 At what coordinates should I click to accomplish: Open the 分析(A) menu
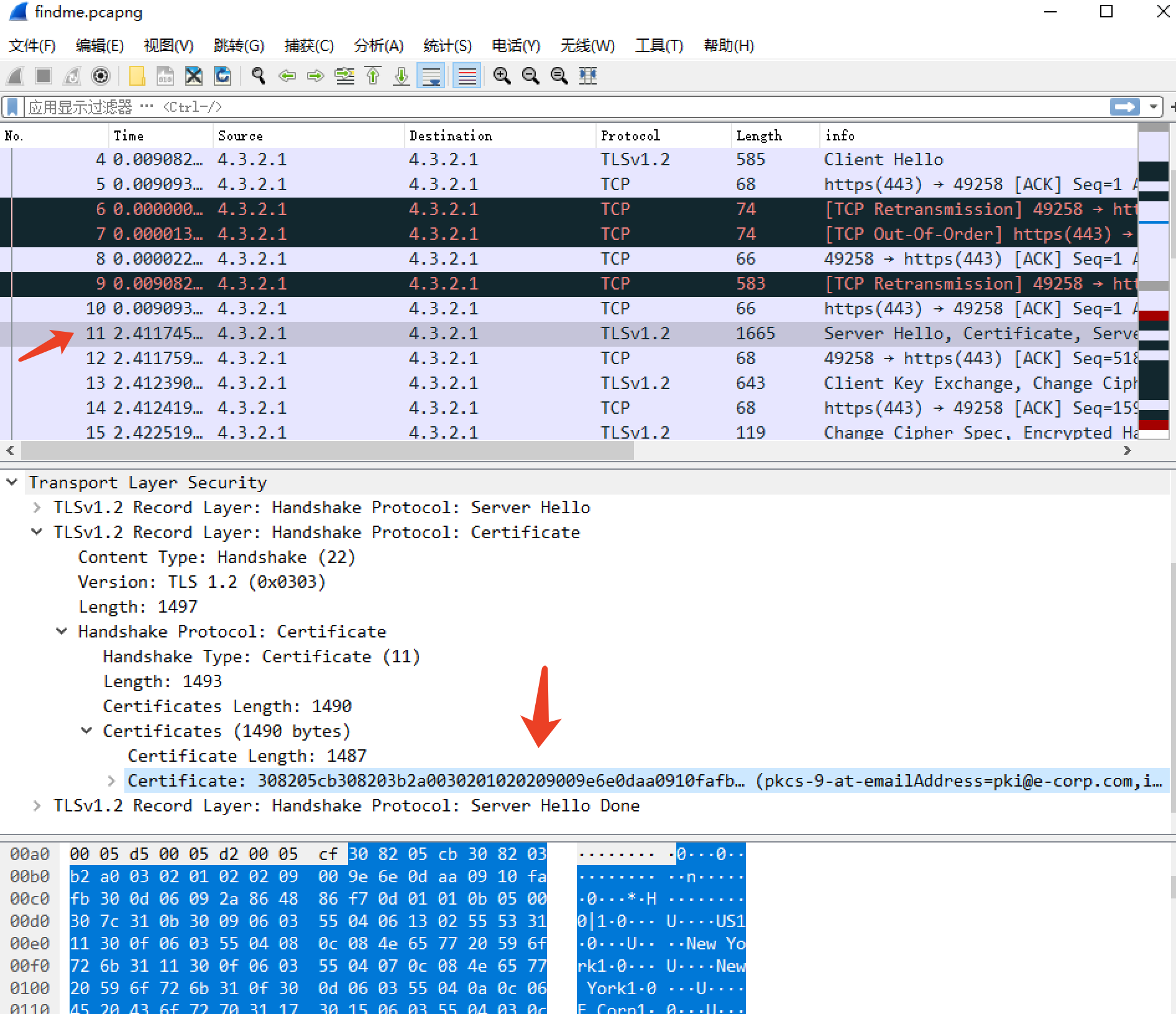[x=378, y=45]
